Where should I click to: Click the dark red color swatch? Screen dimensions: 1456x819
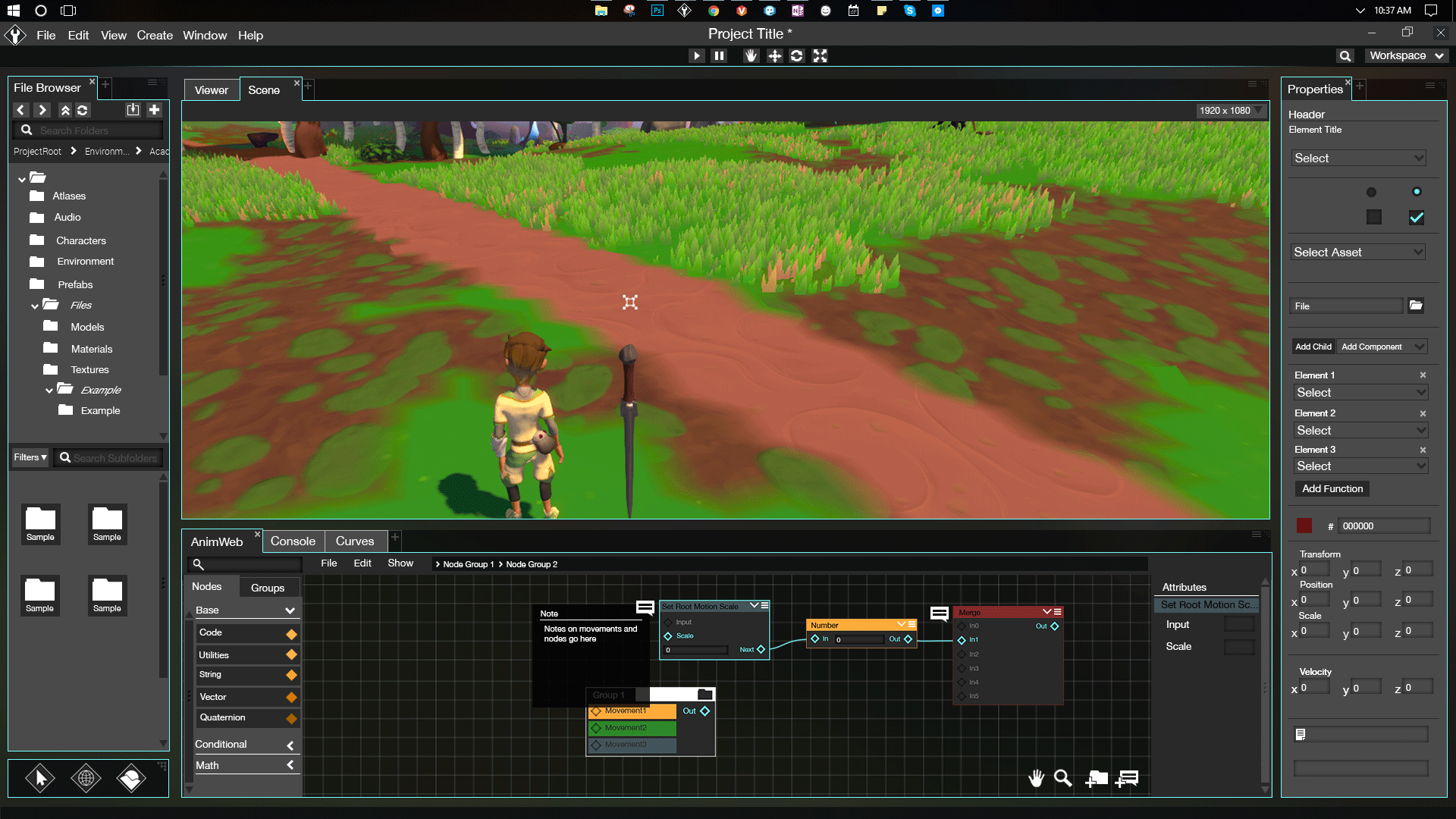(1304, 526)
